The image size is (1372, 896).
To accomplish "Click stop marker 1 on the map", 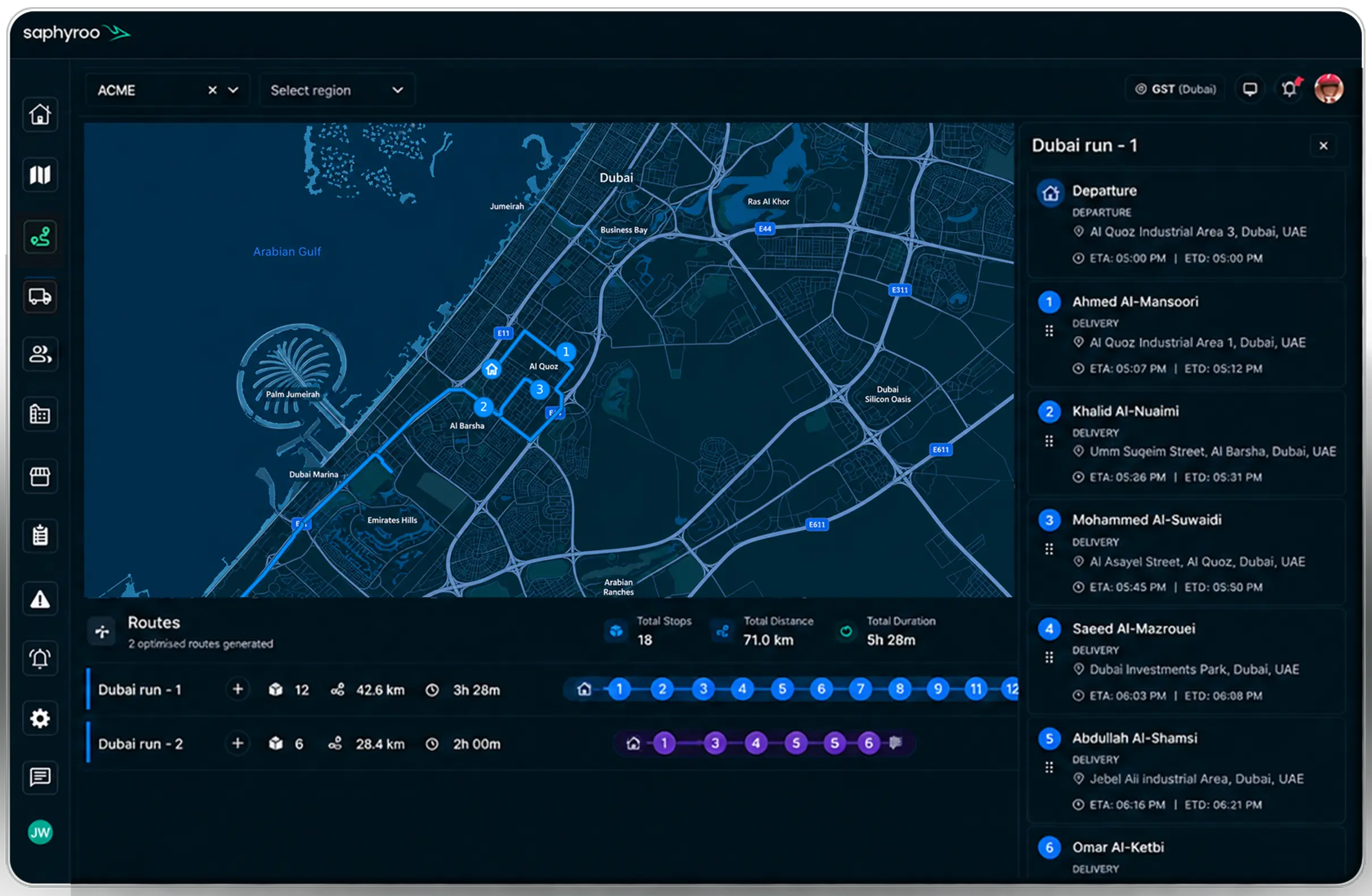I will [x=565, y=352].
